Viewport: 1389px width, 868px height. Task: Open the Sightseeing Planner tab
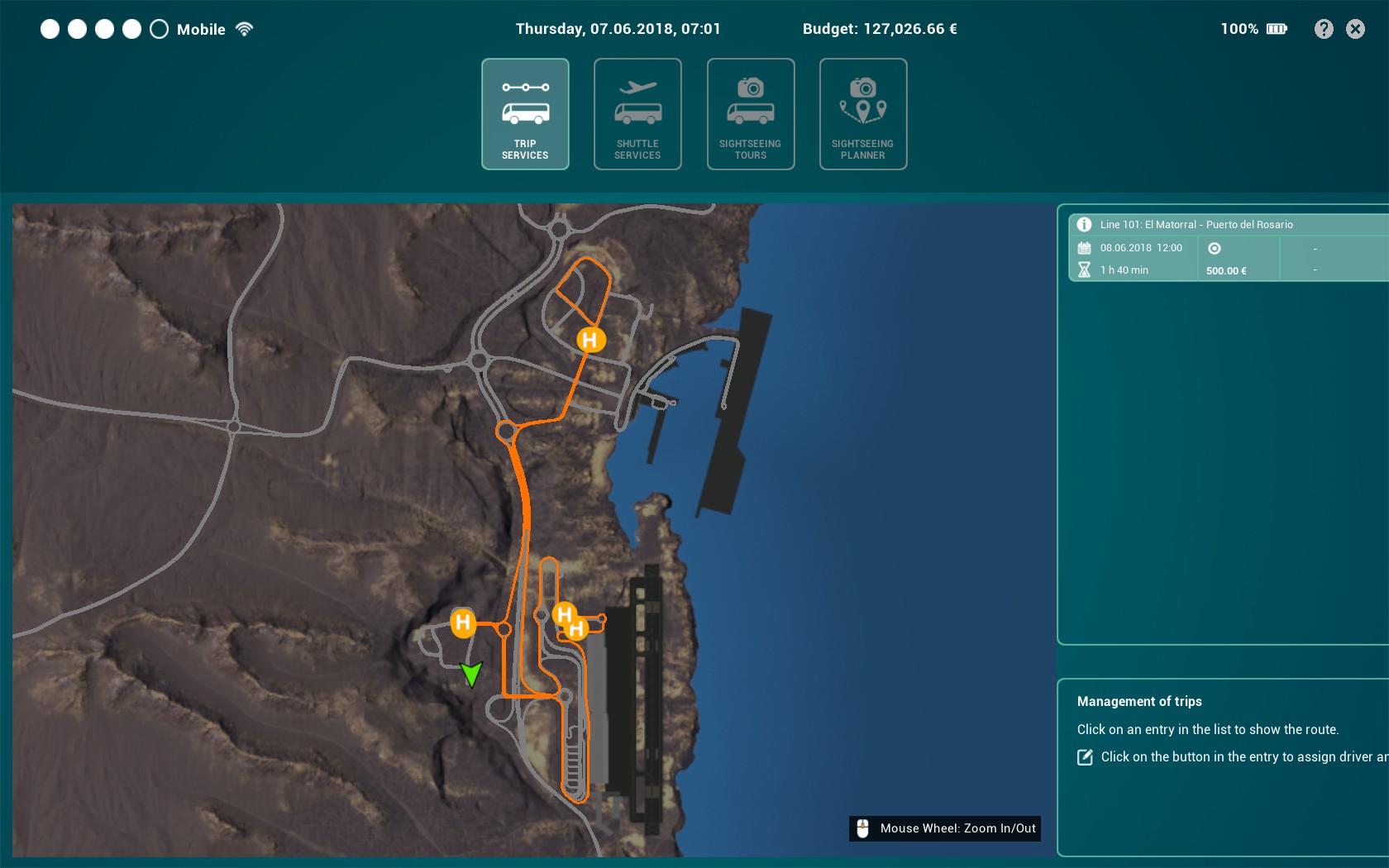click(x=862, y=114)
